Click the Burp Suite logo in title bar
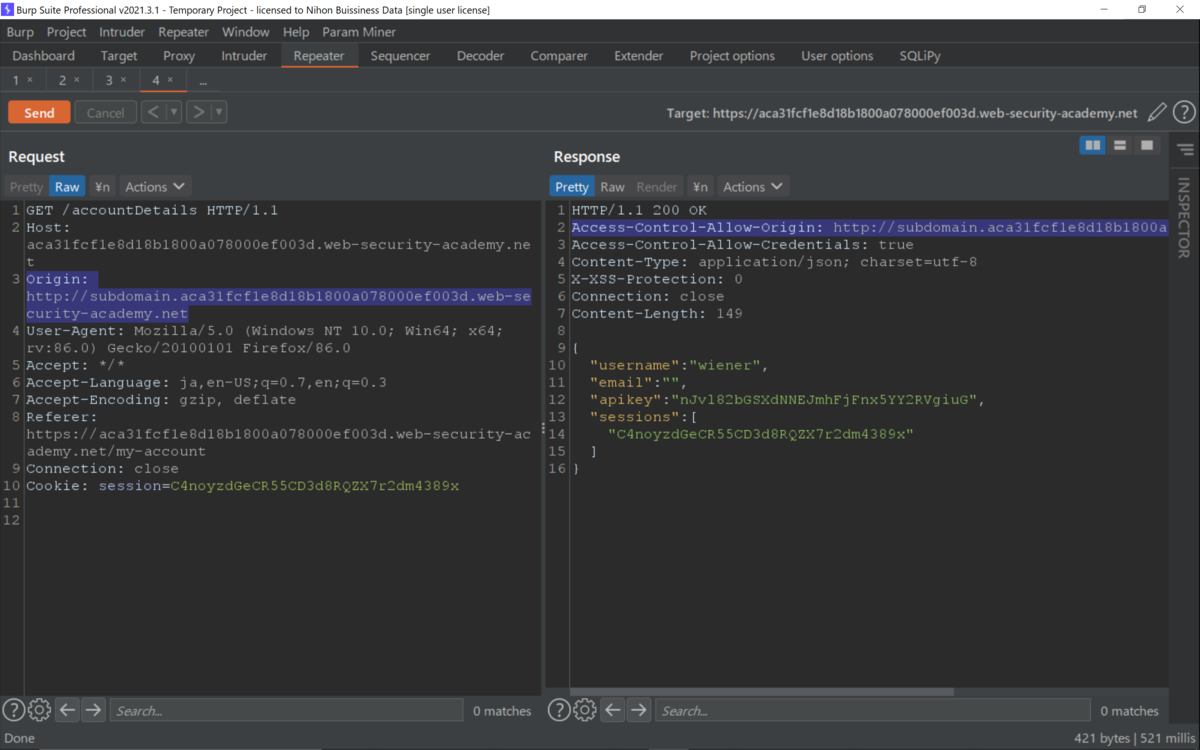The image size is (1200, 750). [9, 9]
